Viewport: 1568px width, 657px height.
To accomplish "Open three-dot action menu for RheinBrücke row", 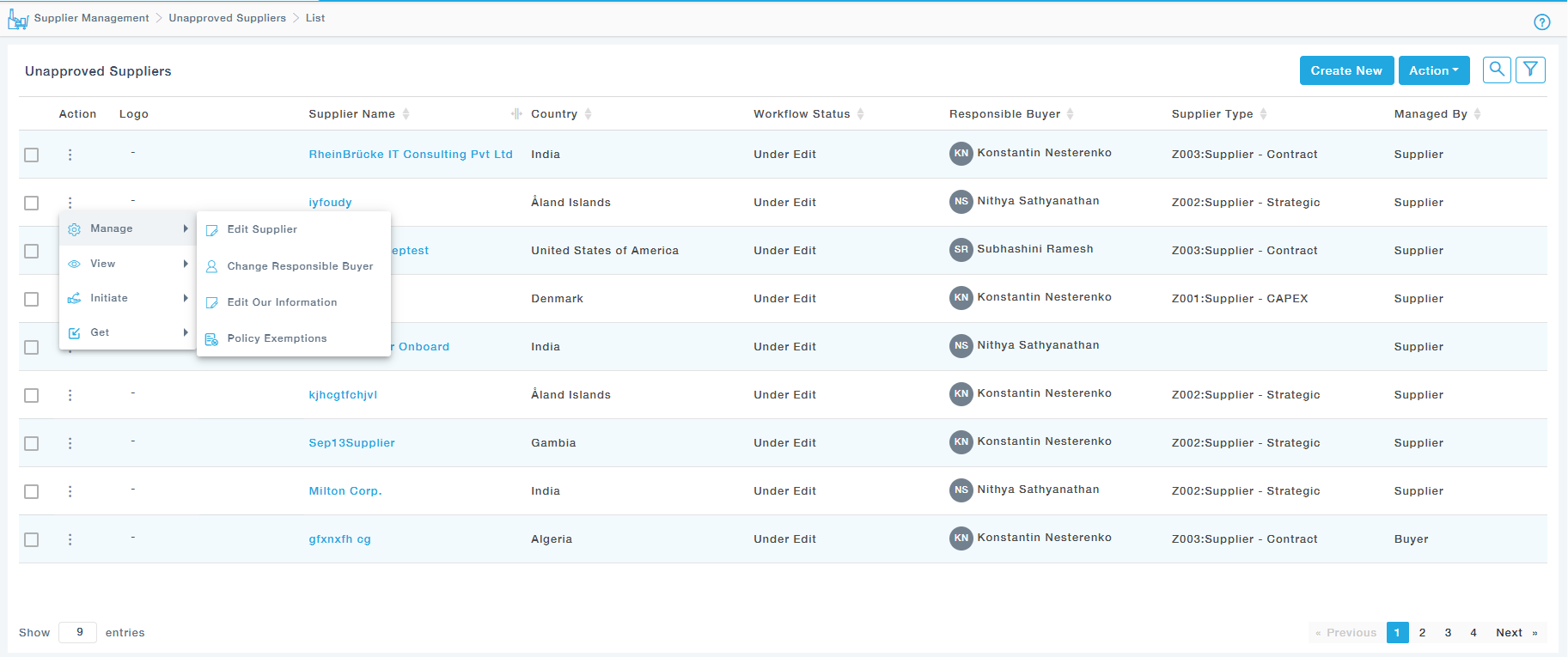I will pyautogui.click(x=70, y=155).
